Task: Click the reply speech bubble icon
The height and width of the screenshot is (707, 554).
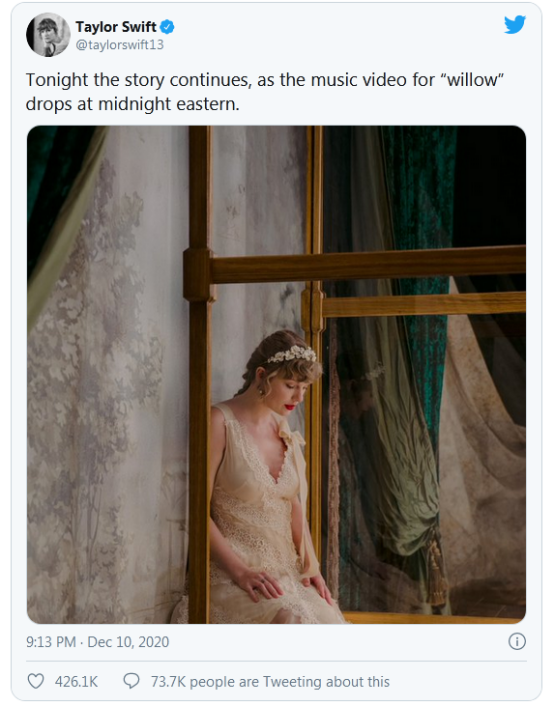Action: tap(131, 681)
